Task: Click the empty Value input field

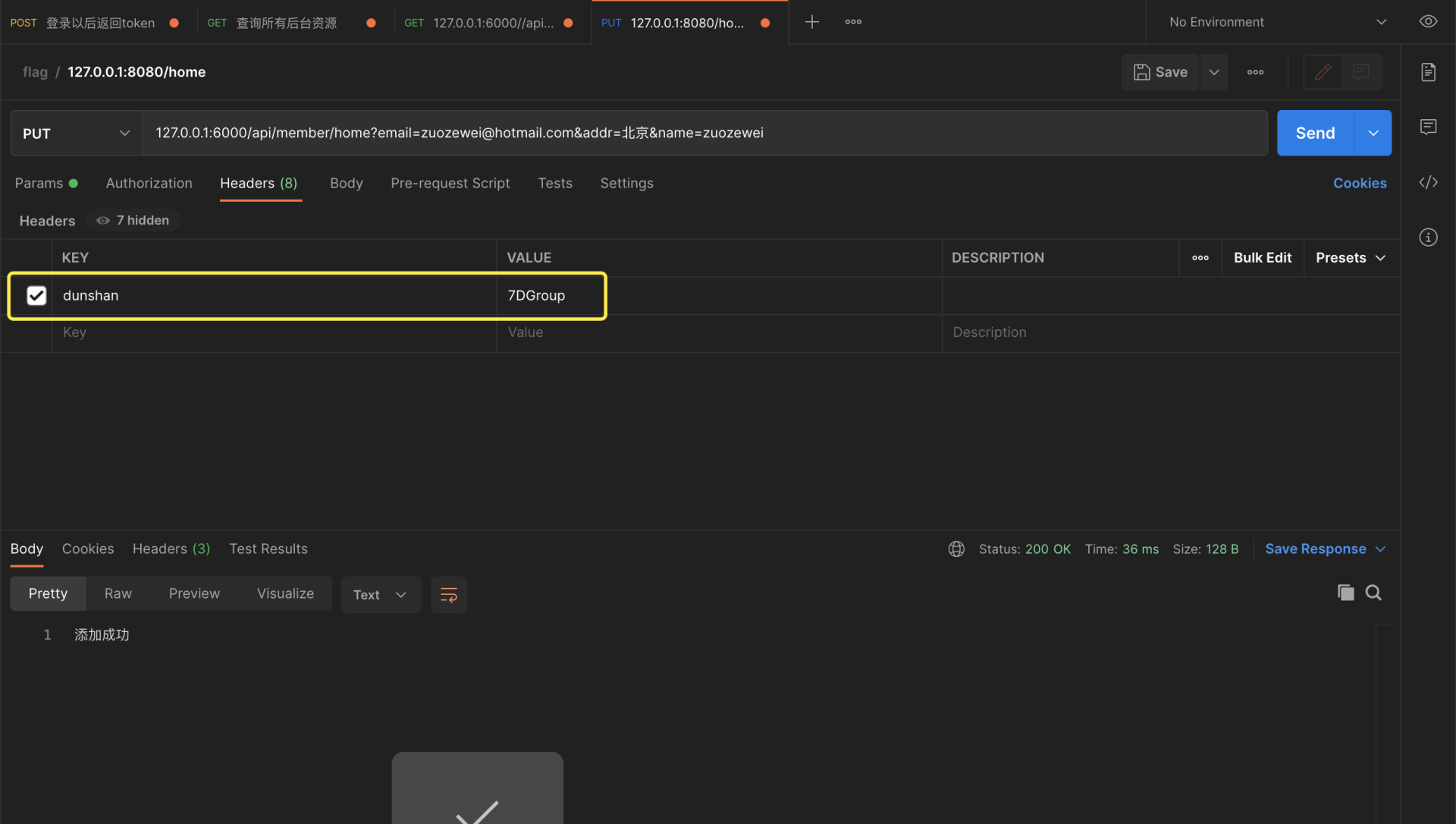Action: tap(719, 332)
